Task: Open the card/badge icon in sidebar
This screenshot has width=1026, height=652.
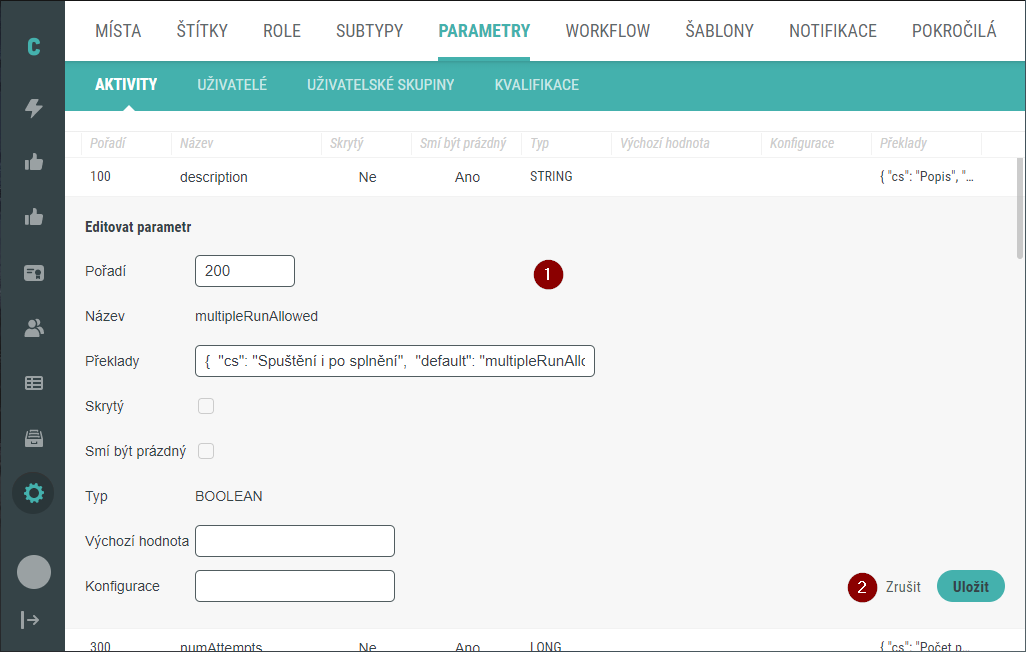Action: pyautogui.click(x=33, y=272)
